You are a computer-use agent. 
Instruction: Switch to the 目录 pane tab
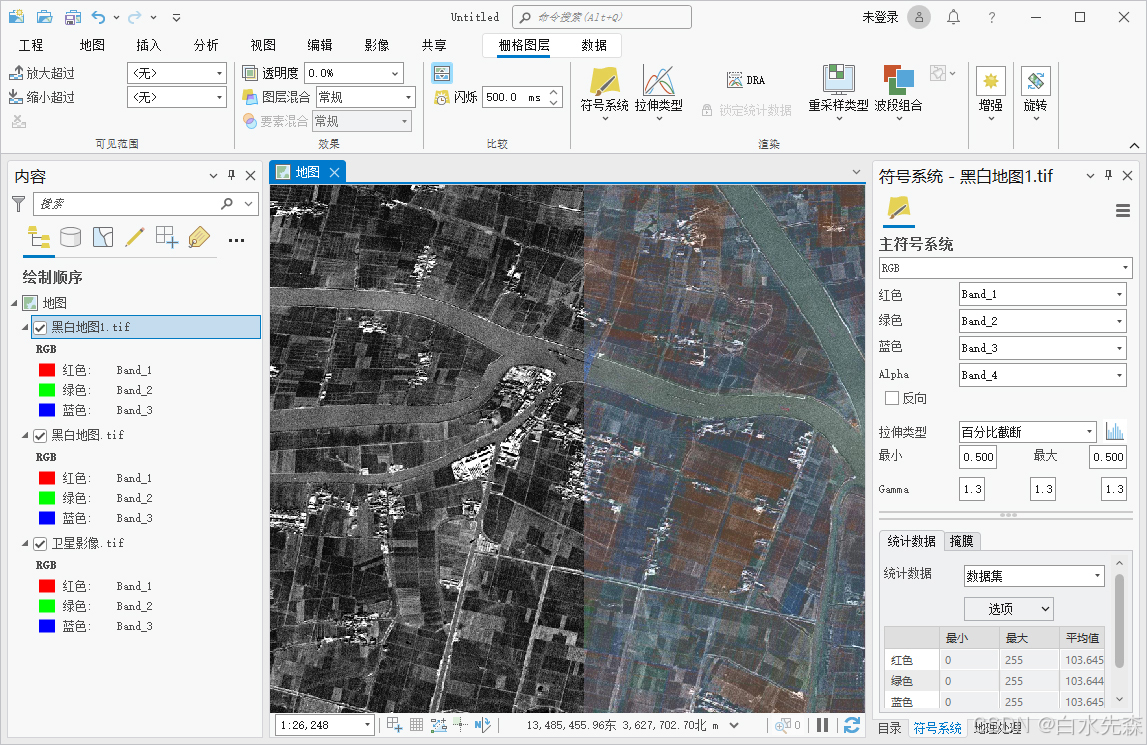(x=890, y=727)
